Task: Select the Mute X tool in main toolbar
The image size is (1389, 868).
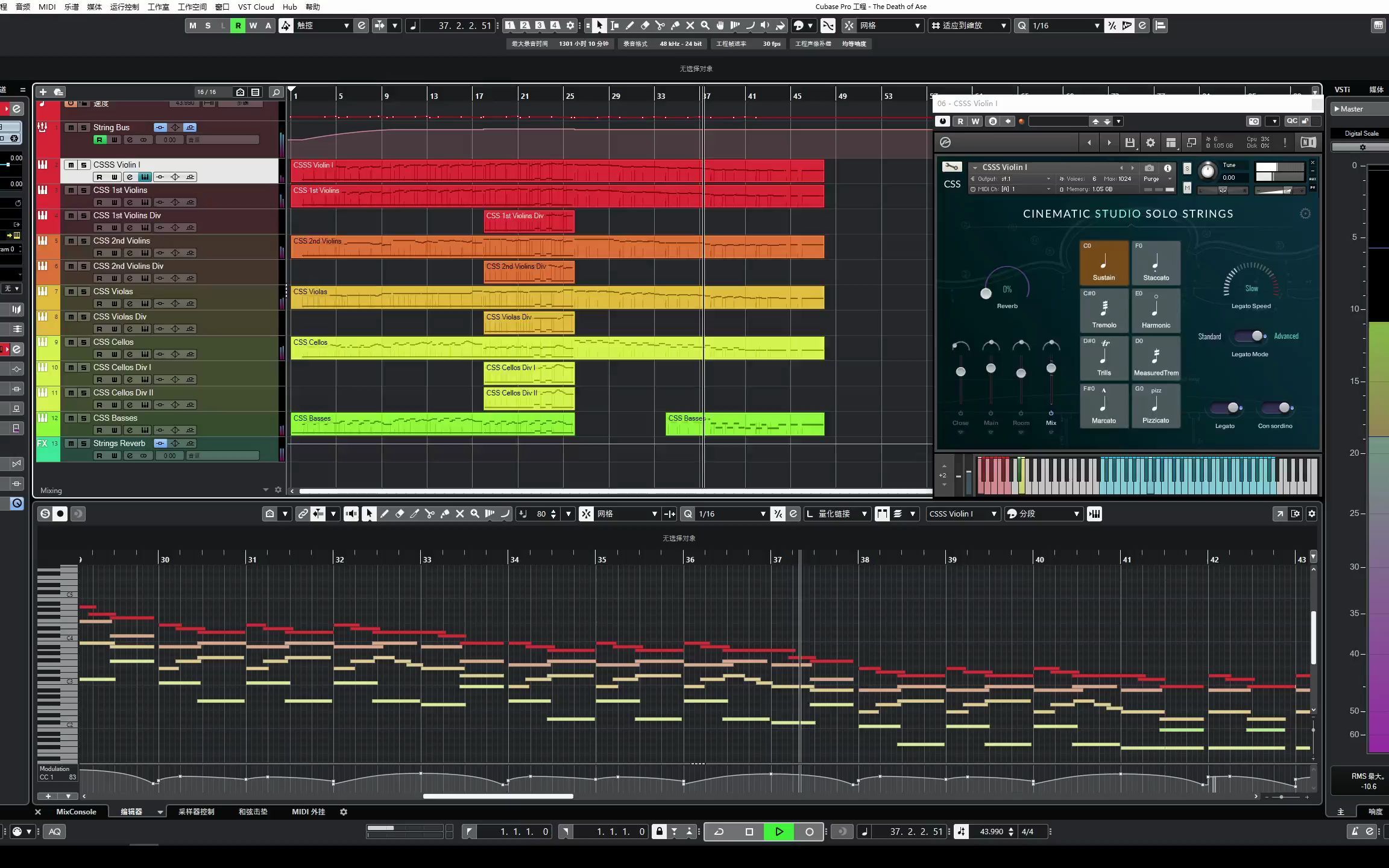Action: [690, 25]
